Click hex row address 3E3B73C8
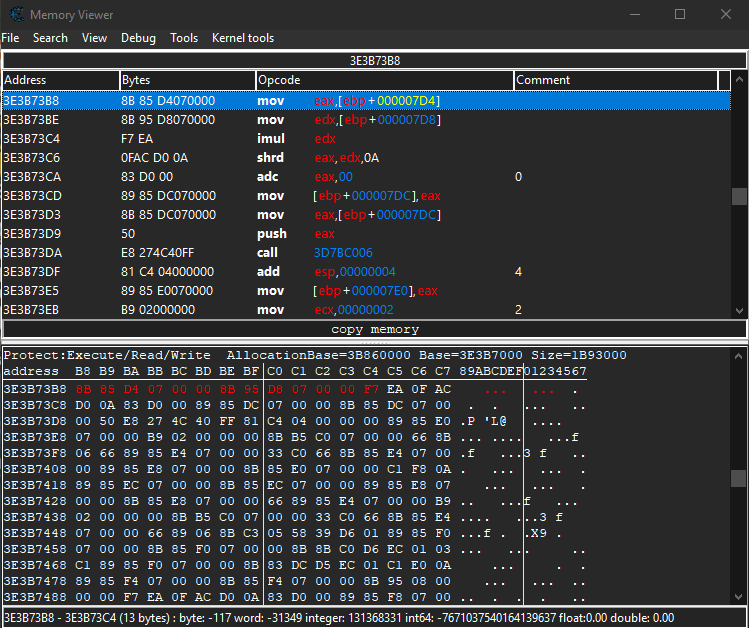 tap(35, 405)
